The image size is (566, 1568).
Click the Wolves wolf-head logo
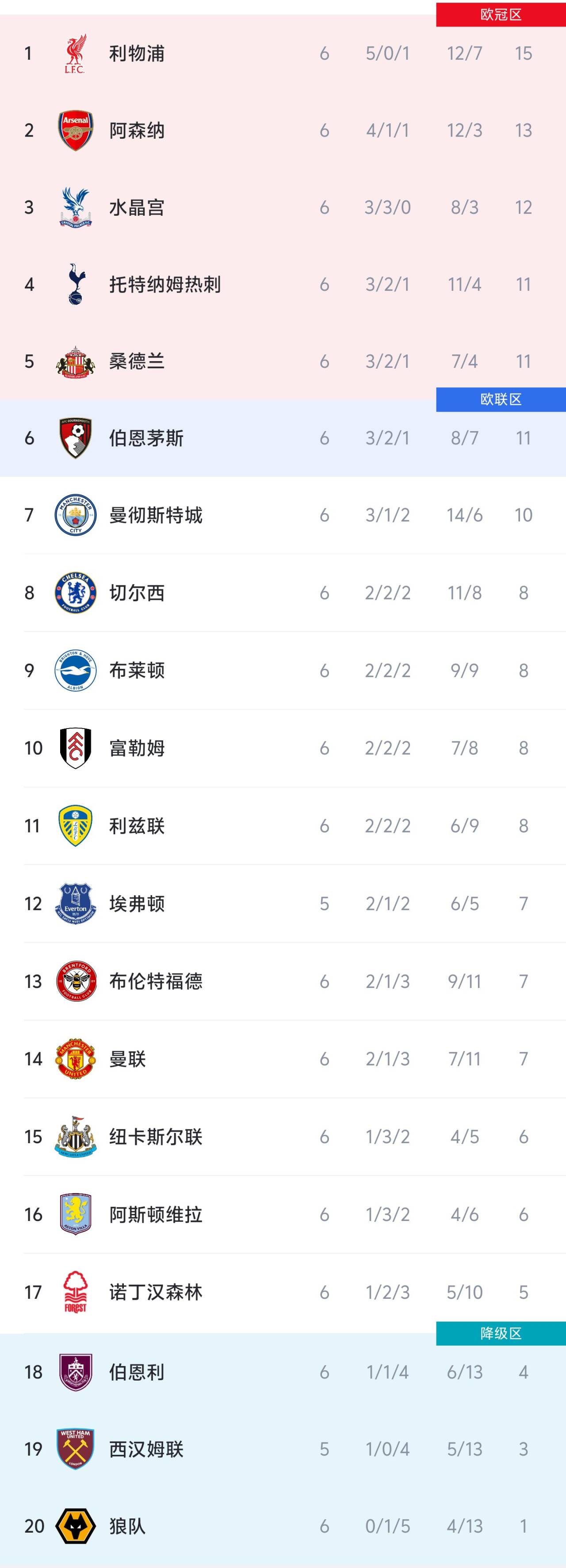point(76,1526)
